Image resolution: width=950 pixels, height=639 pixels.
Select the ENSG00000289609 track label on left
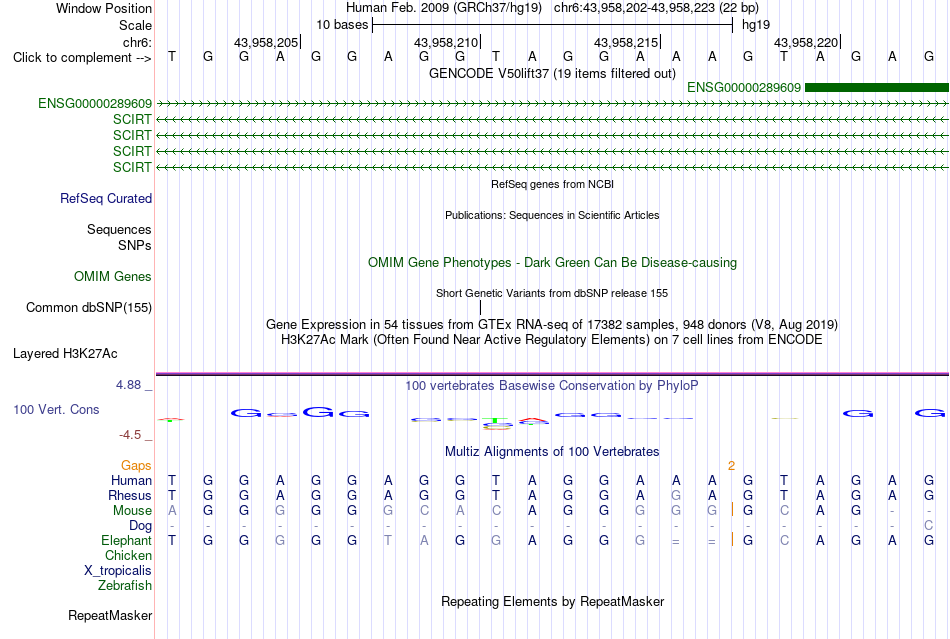click(x=95, y=104)
